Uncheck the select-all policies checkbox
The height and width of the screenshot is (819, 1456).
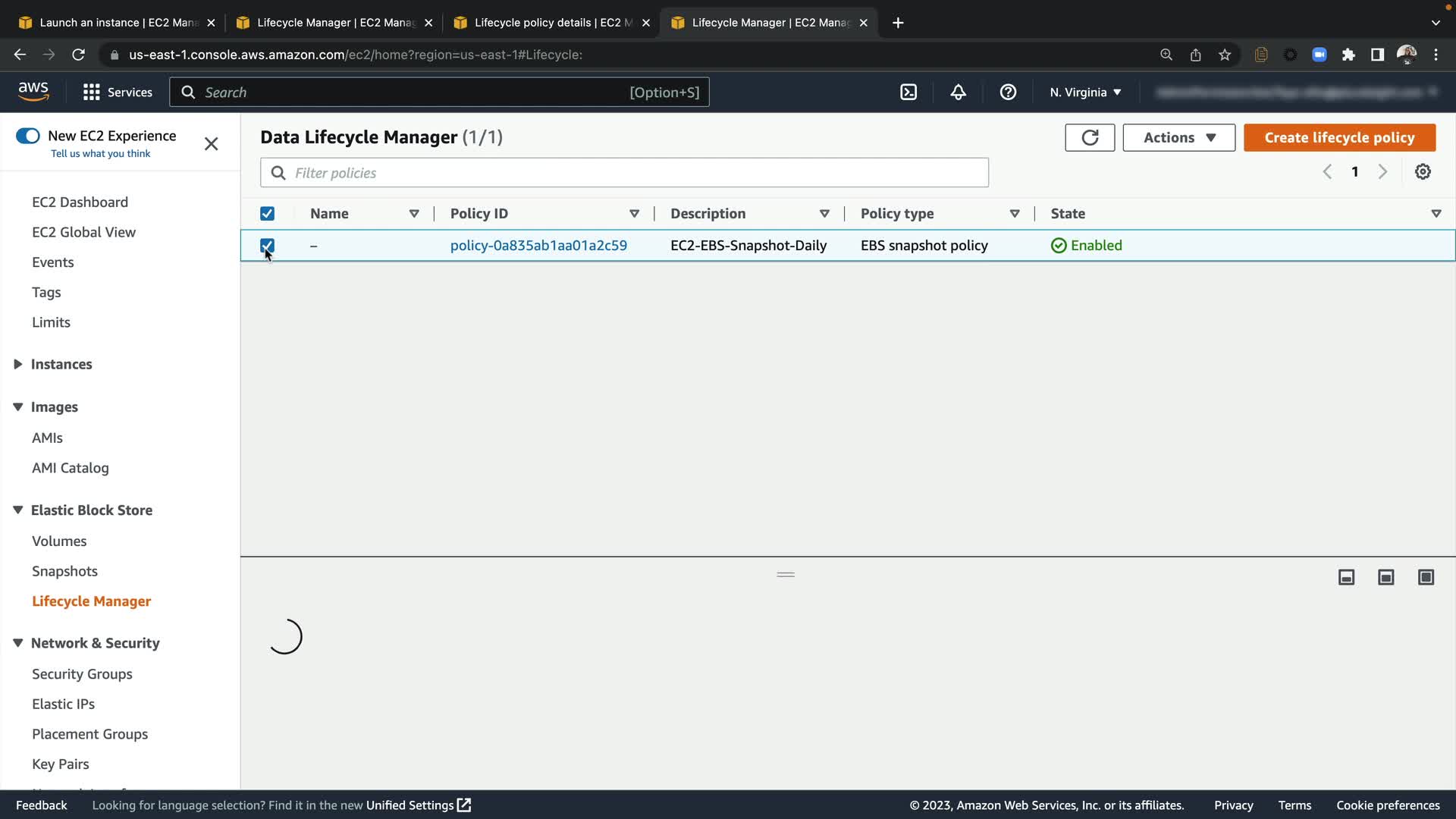(x=267, y=214)
